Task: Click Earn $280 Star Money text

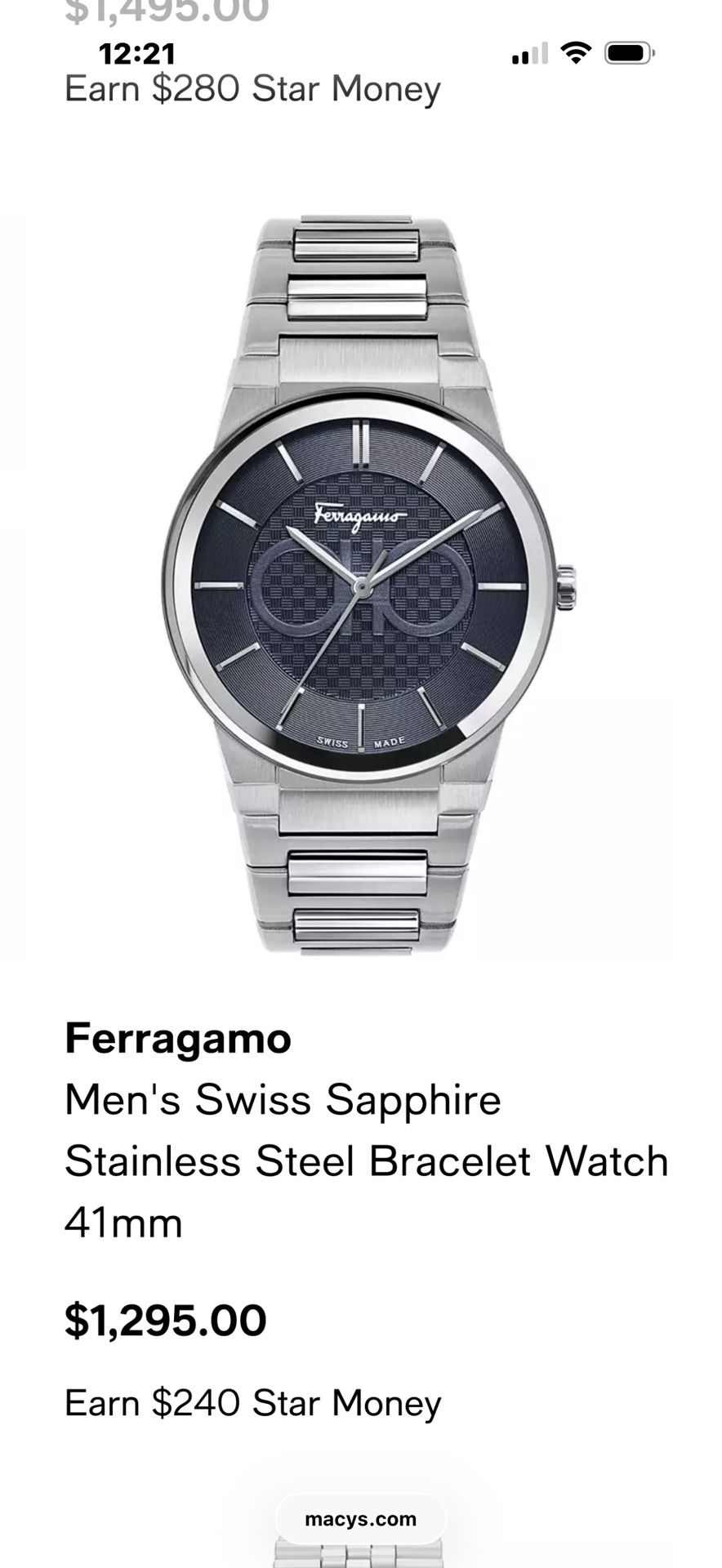Action: click(253, 88)
